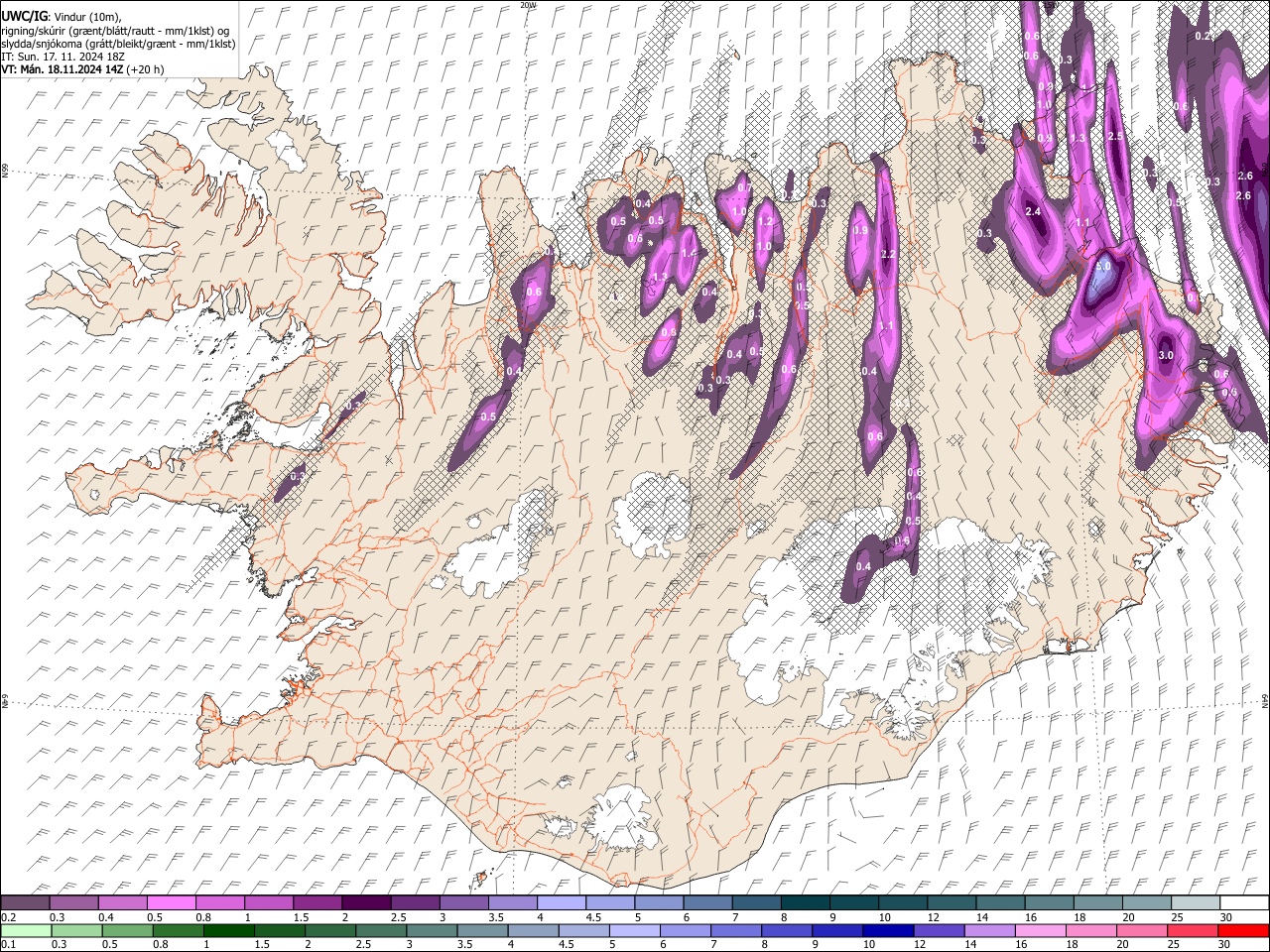Select the white snow scale swatch labeled 30
Screen dimensions: 1270x952
tap(1243, 903)
